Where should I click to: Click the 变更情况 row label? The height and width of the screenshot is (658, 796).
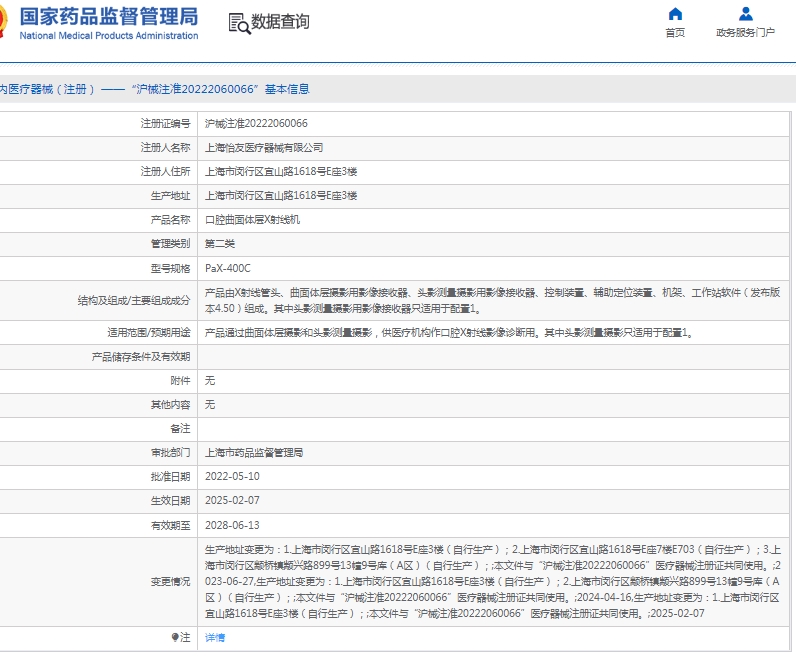point(171,581)
